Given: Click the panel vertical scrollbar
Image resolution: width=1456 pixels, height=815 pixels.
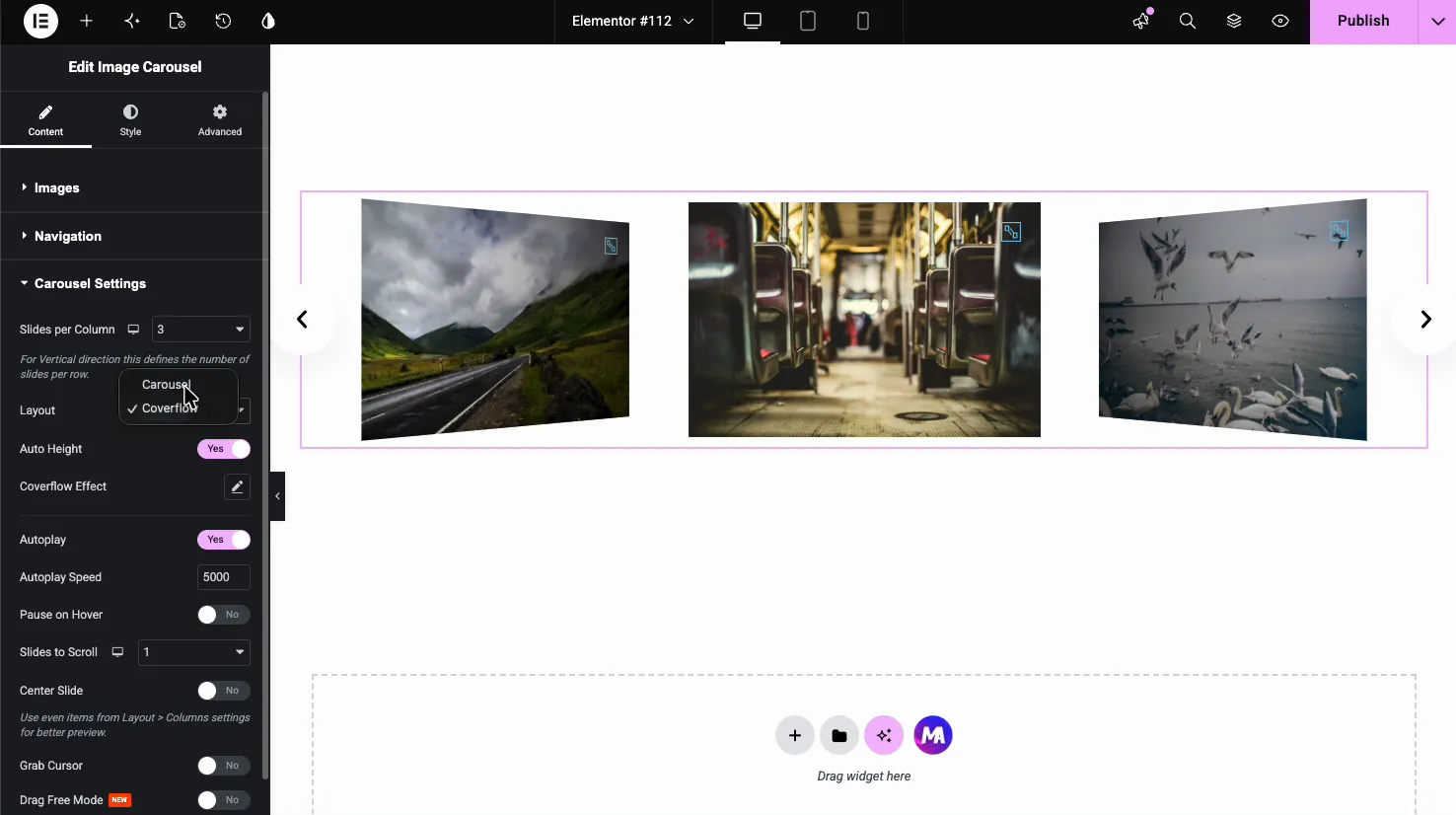Looking at the screenshot, I should coord(265,436).
